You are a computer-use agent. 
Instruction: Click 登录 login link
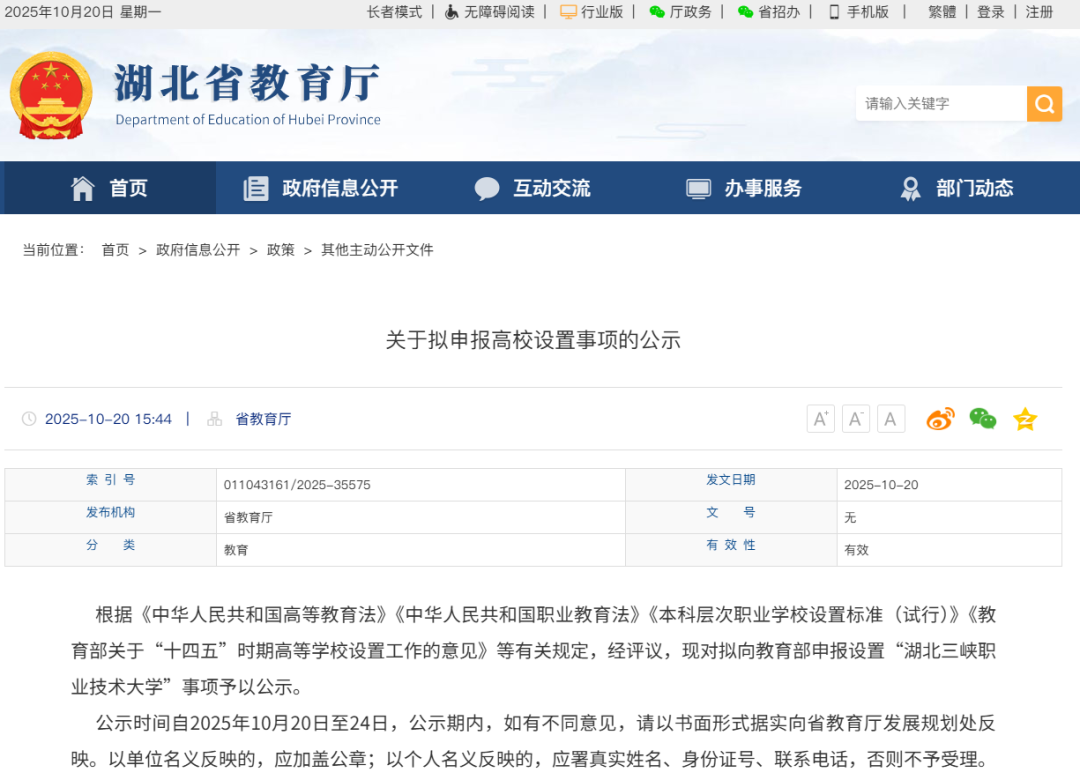[990, 12]
